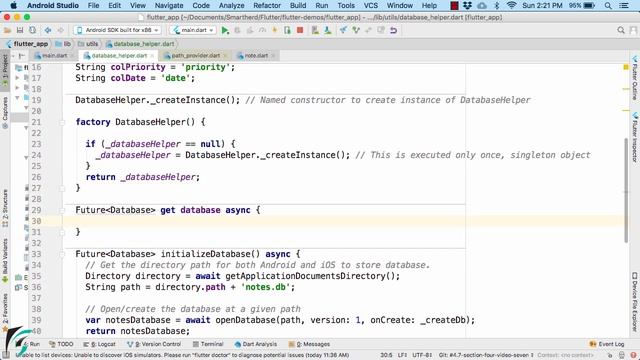Viewport: 640px width, 360px height.
Task: Toggle the 1: Project side panel
Action: (x=5, y=71)
